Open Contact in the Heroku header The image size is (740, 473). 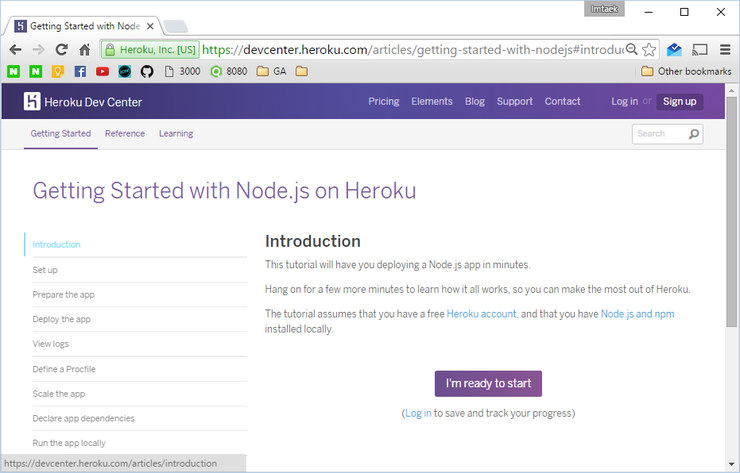click(563, 101)
